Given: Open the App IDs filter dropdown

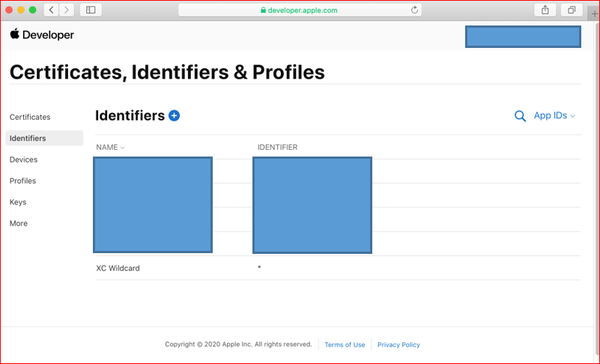Looking at the screenshot, I should [554, 116].
